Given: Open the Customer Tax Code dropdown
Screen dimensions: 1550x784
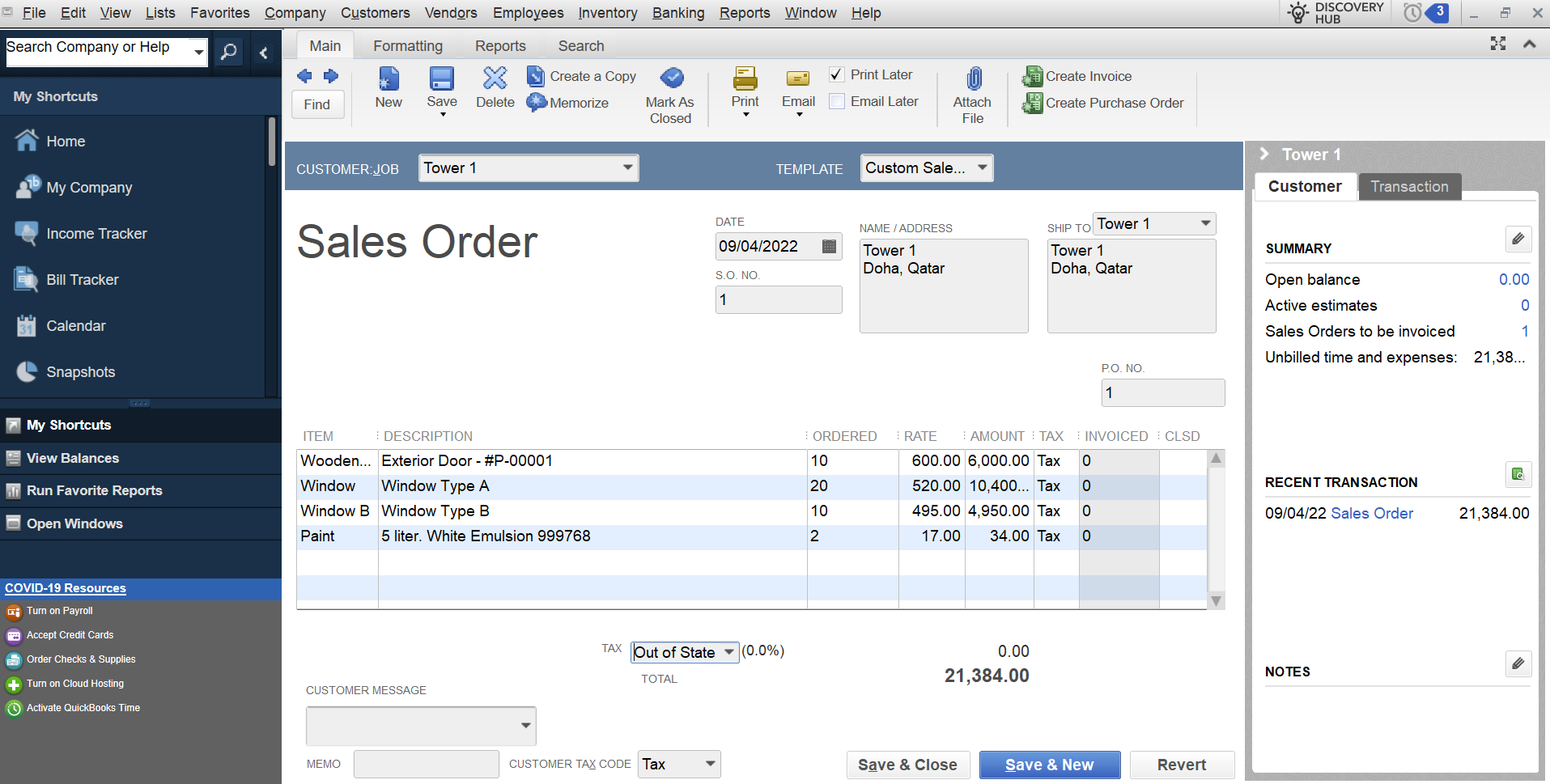Looking at the screenshot, I should pos(710,764).
